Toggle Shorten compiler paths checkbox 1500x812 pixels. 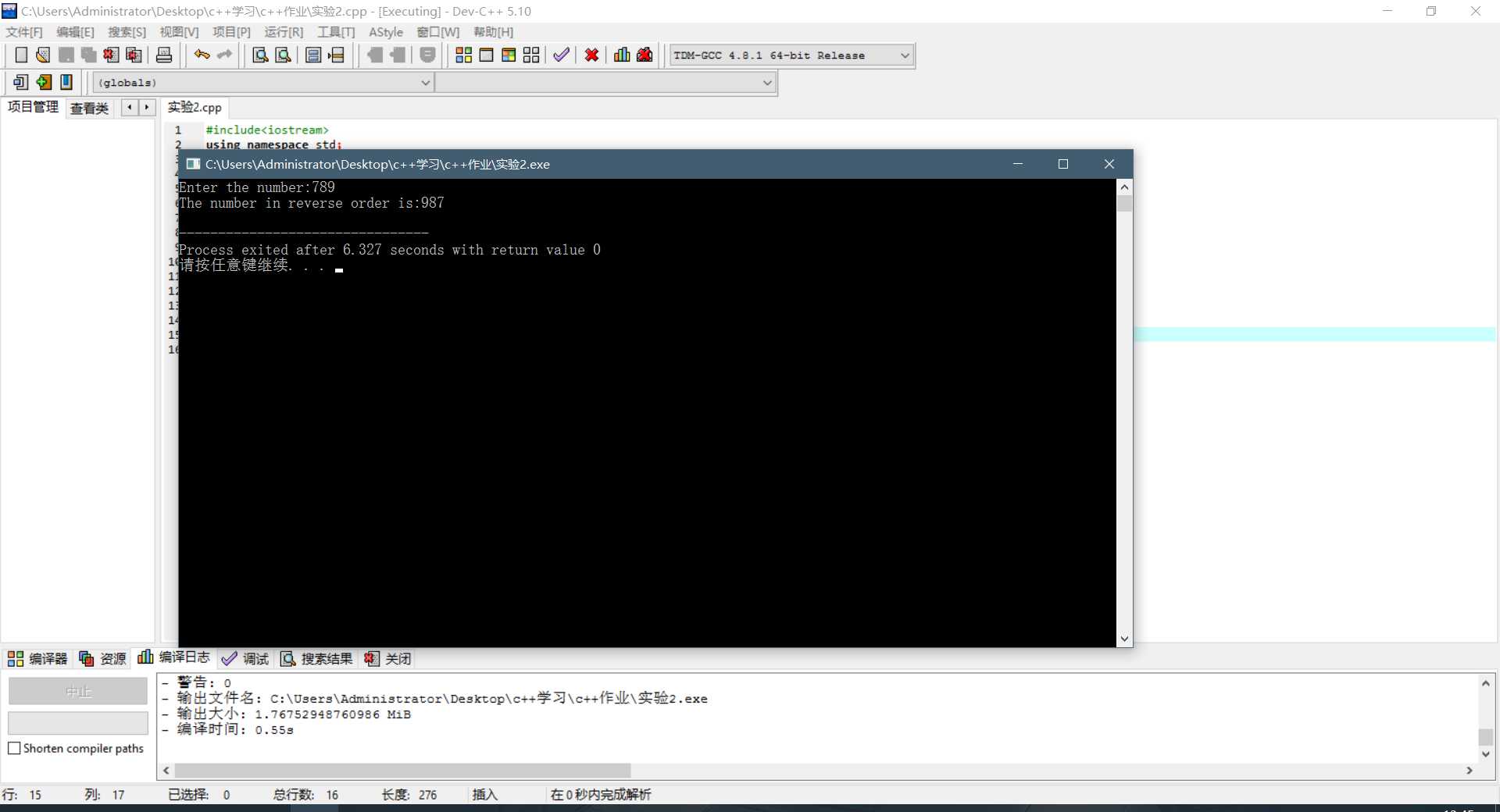(14, 748)
